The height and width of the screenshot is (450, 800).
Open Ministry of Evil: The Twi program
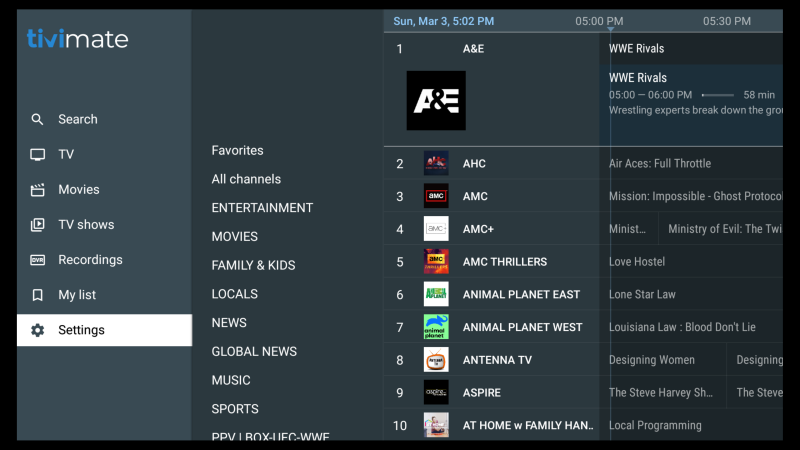tap(725, 229)
